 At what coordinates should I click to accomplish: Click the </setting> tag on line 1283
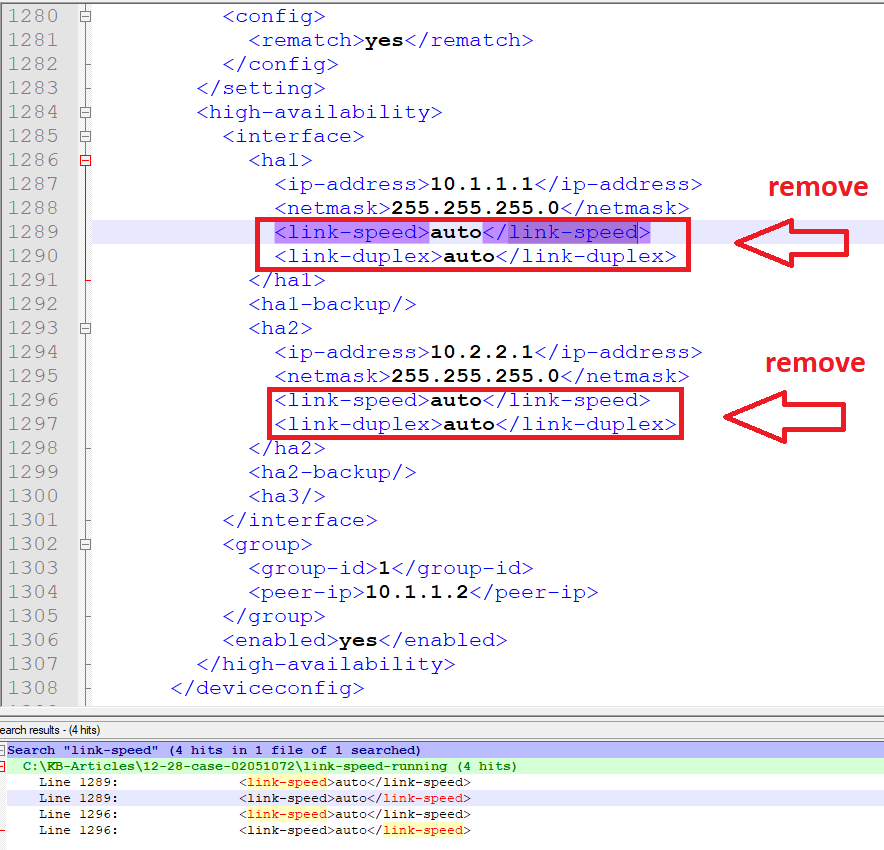(261, 88)
